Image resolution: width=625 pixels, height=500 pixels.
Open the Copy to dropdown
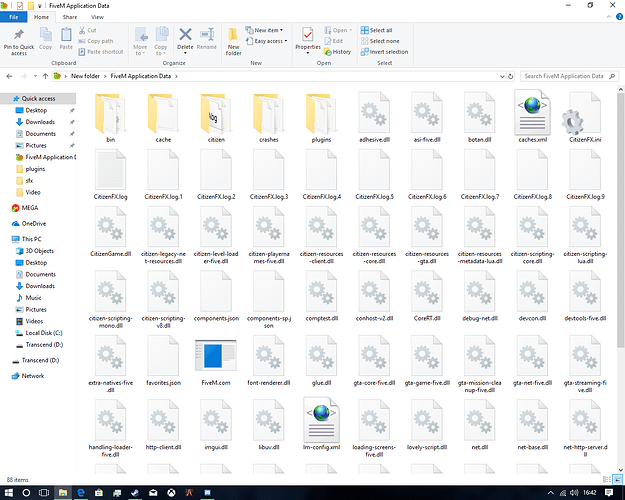[x=161, y=41]
